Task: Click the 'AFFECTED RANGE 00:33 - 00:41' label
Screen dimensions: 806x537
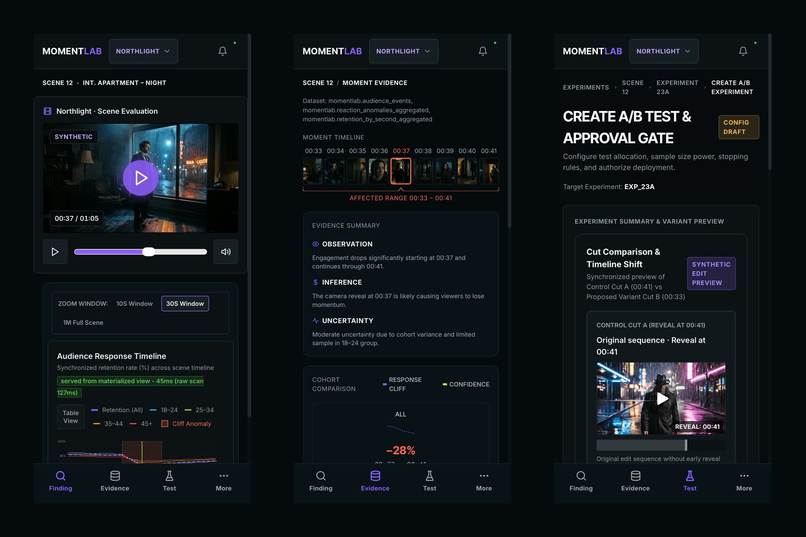Action: (401, 198)
